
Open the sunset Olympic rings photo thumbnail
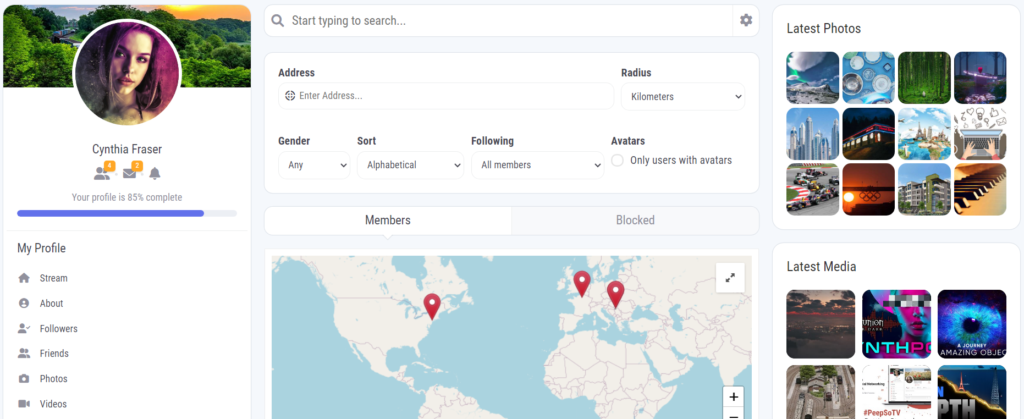869,189
